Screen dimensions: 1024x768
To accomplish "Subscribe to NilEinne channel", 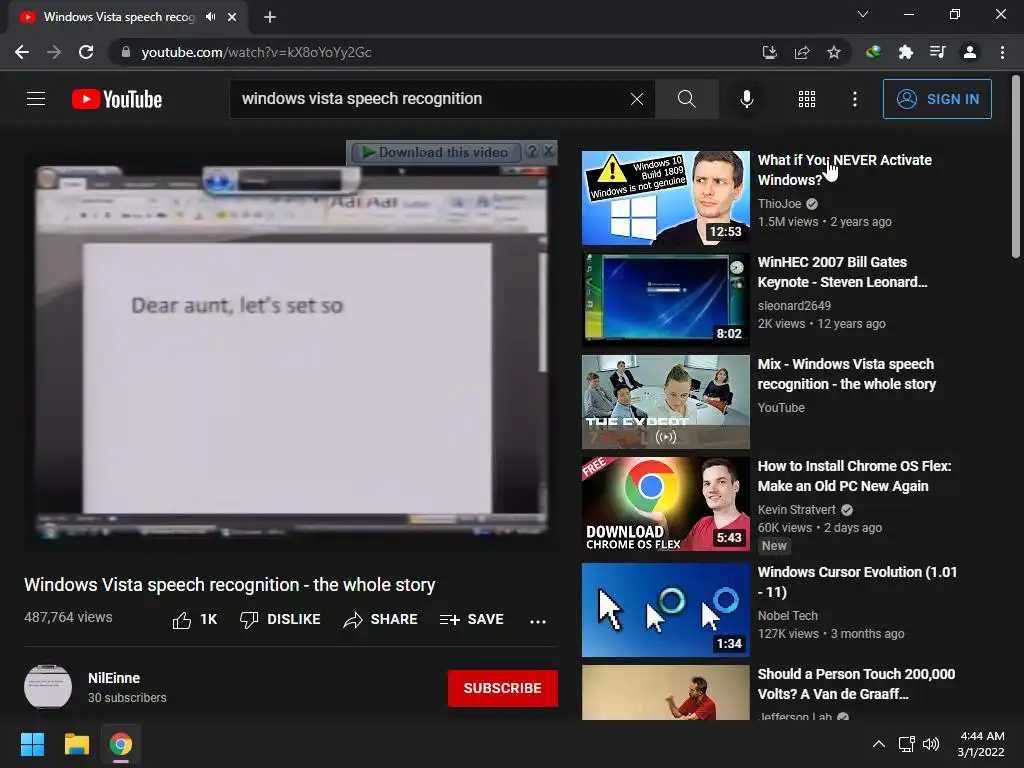I will pos(502,688).
